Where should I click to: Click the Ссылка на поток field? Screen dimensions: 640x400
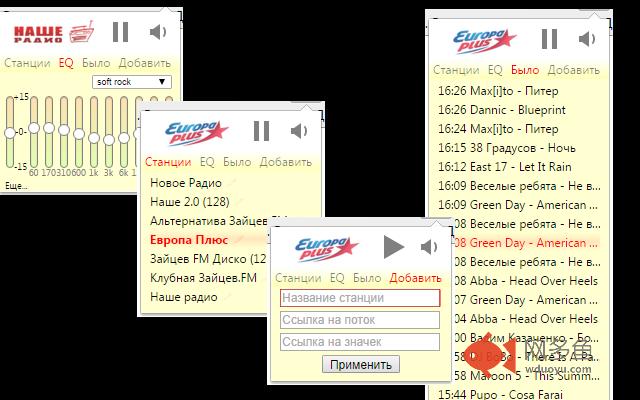pos(360,320)
